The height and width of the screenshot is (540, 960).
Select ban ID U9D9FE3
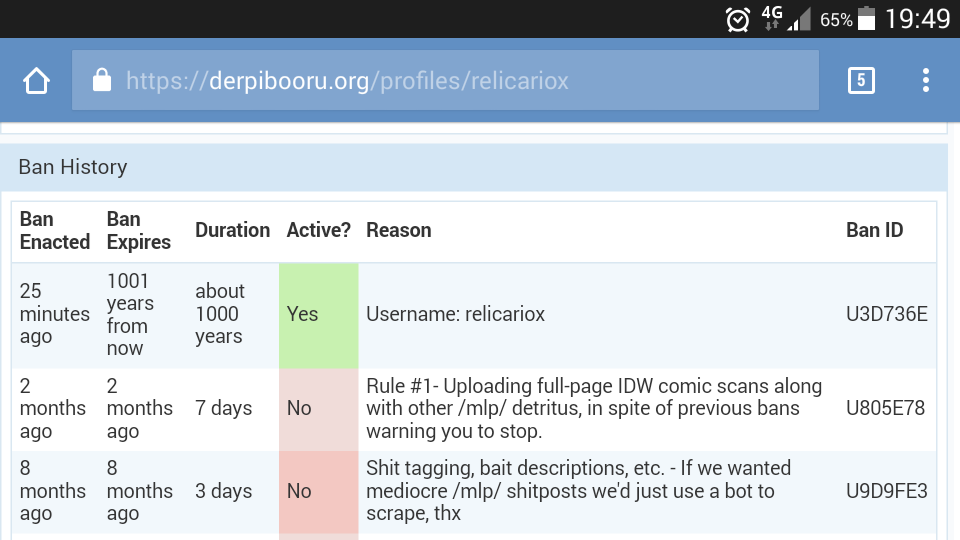(886, 491)
